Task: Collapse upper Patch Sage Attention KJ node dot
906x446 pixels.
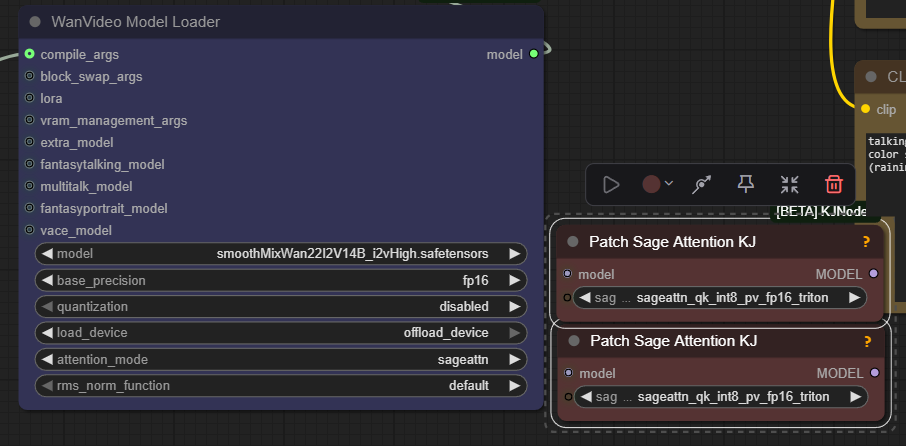Action: pos(573,242)
